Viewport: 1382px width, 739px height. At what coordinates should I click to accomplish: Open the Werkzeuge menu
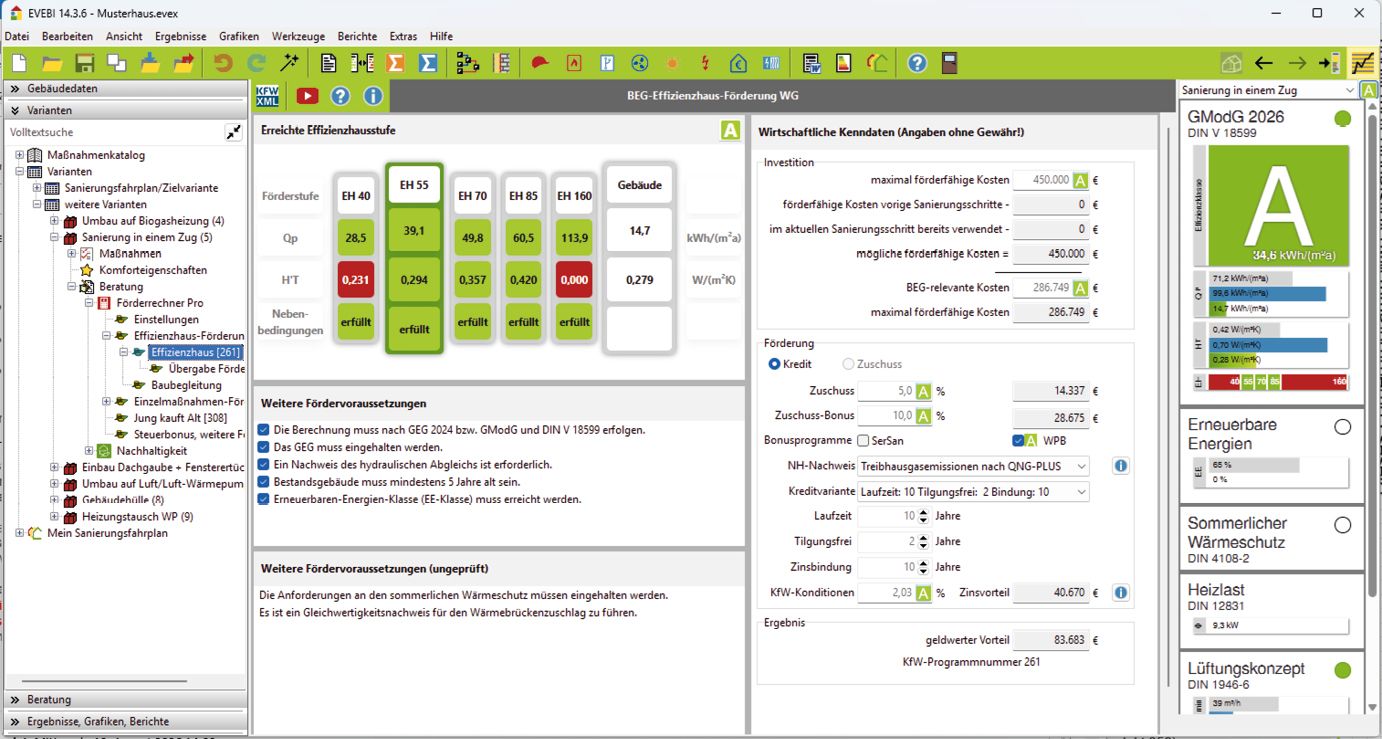pyautogui.click(x=298, y=36)
